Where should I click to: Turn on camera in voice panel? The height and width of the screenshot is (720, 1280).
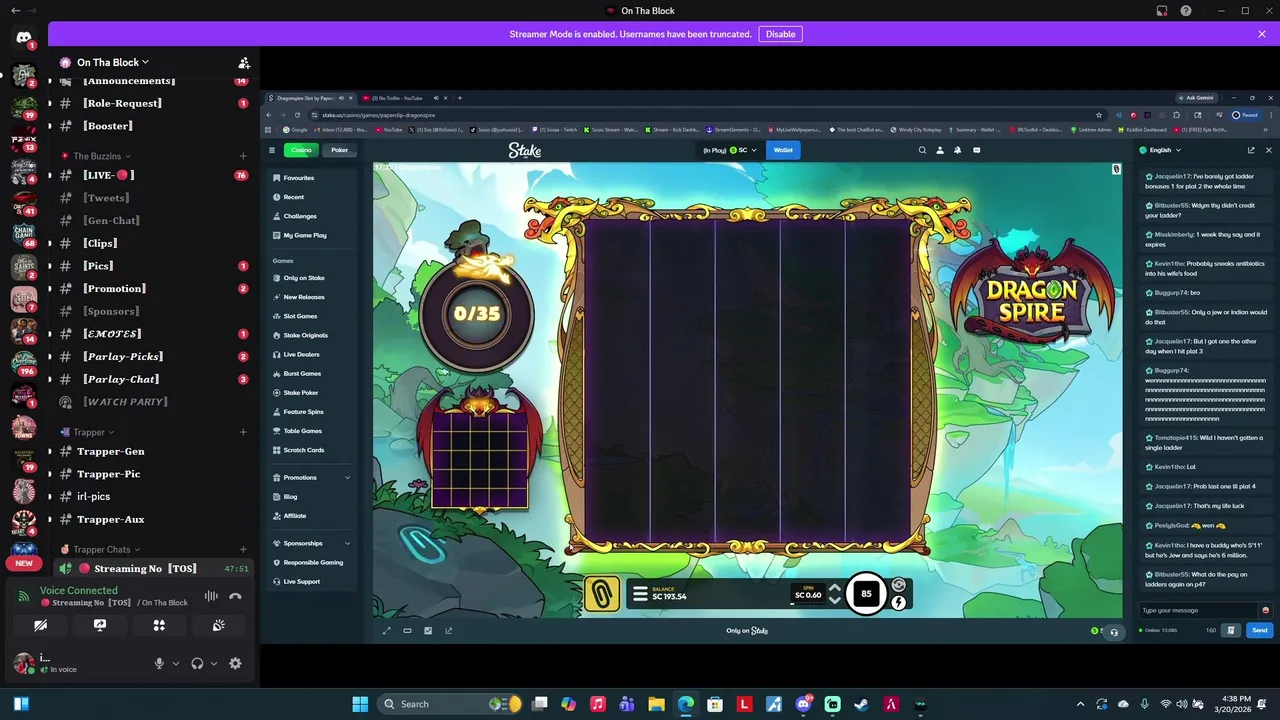[x=40, y=625]
